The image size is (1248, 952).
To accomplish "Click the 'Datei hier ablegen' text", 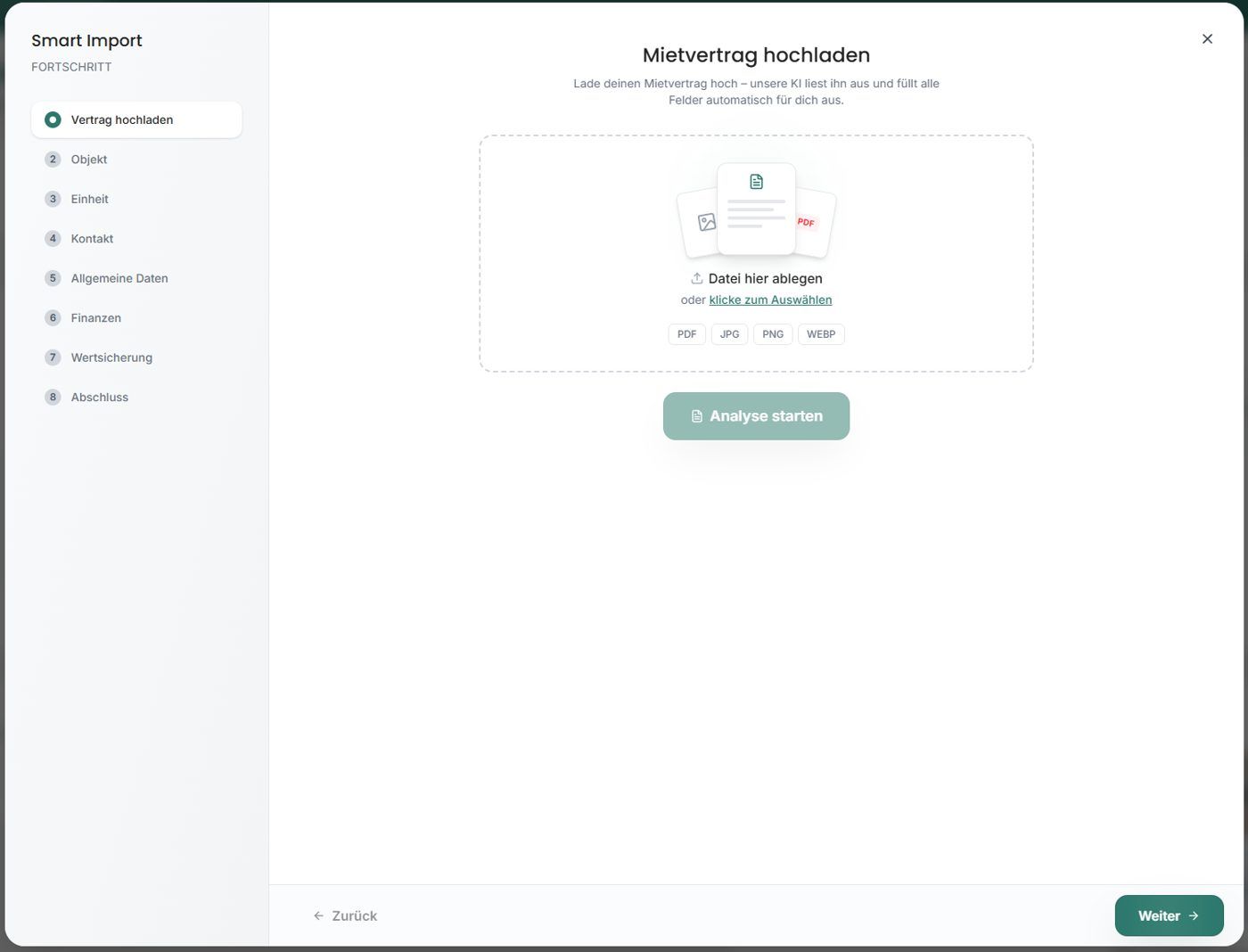I will [765, 278].
